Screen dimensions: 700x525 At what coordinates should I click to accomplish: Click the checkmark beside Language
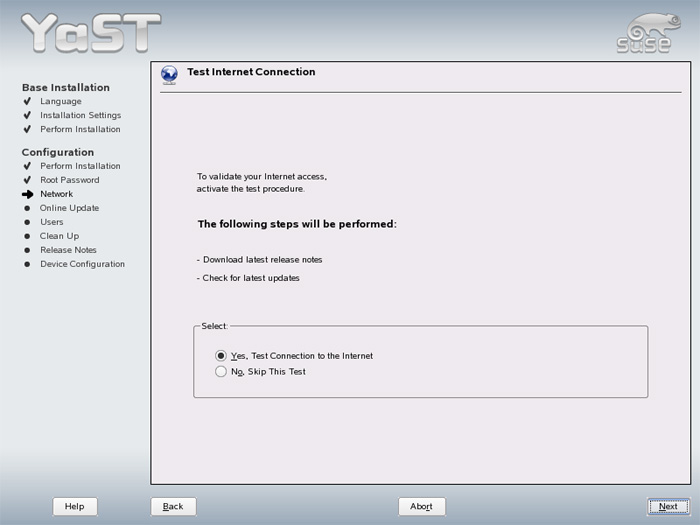coord(27,101)
